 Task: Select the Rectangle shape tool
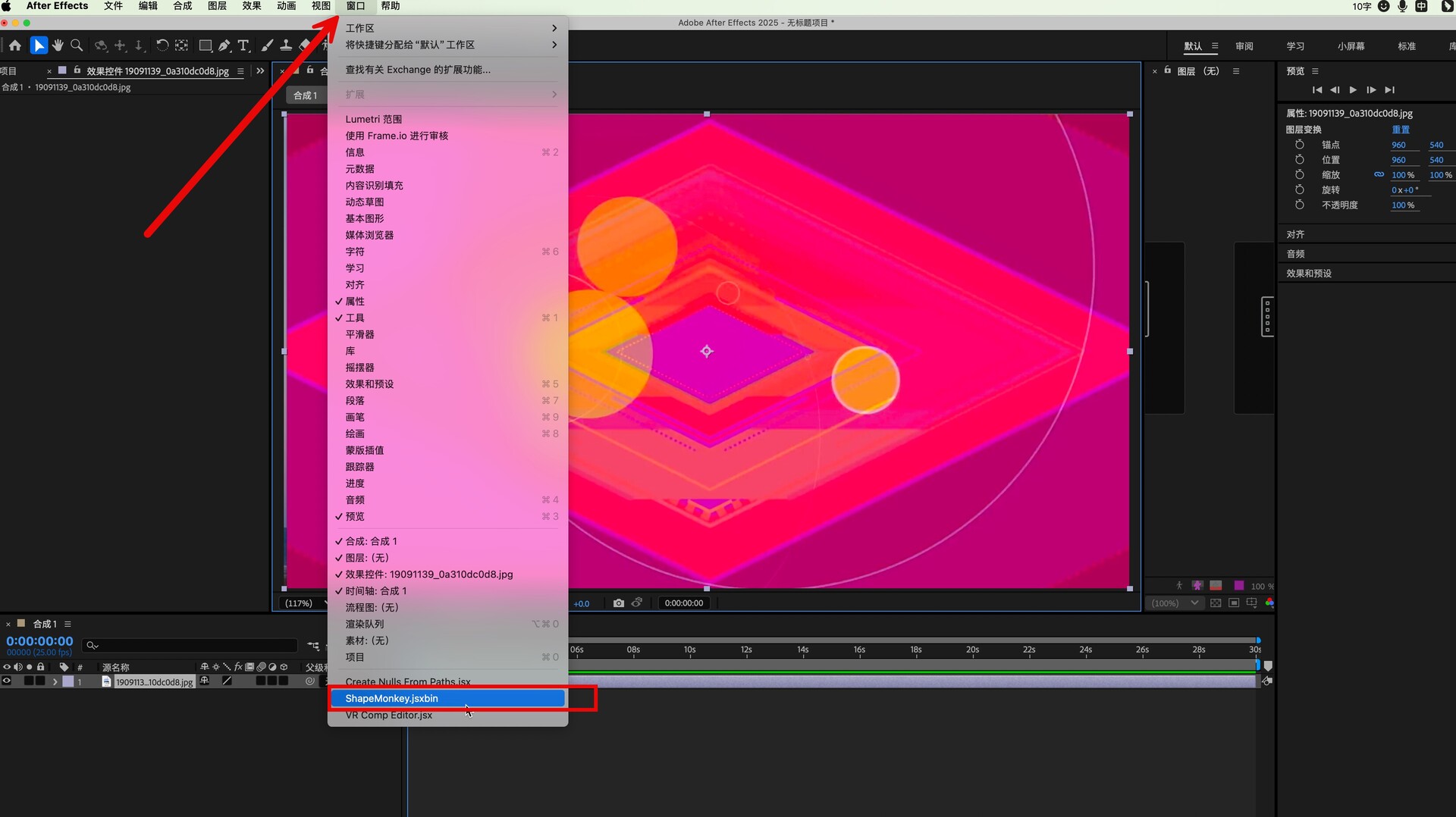point(205,45)
